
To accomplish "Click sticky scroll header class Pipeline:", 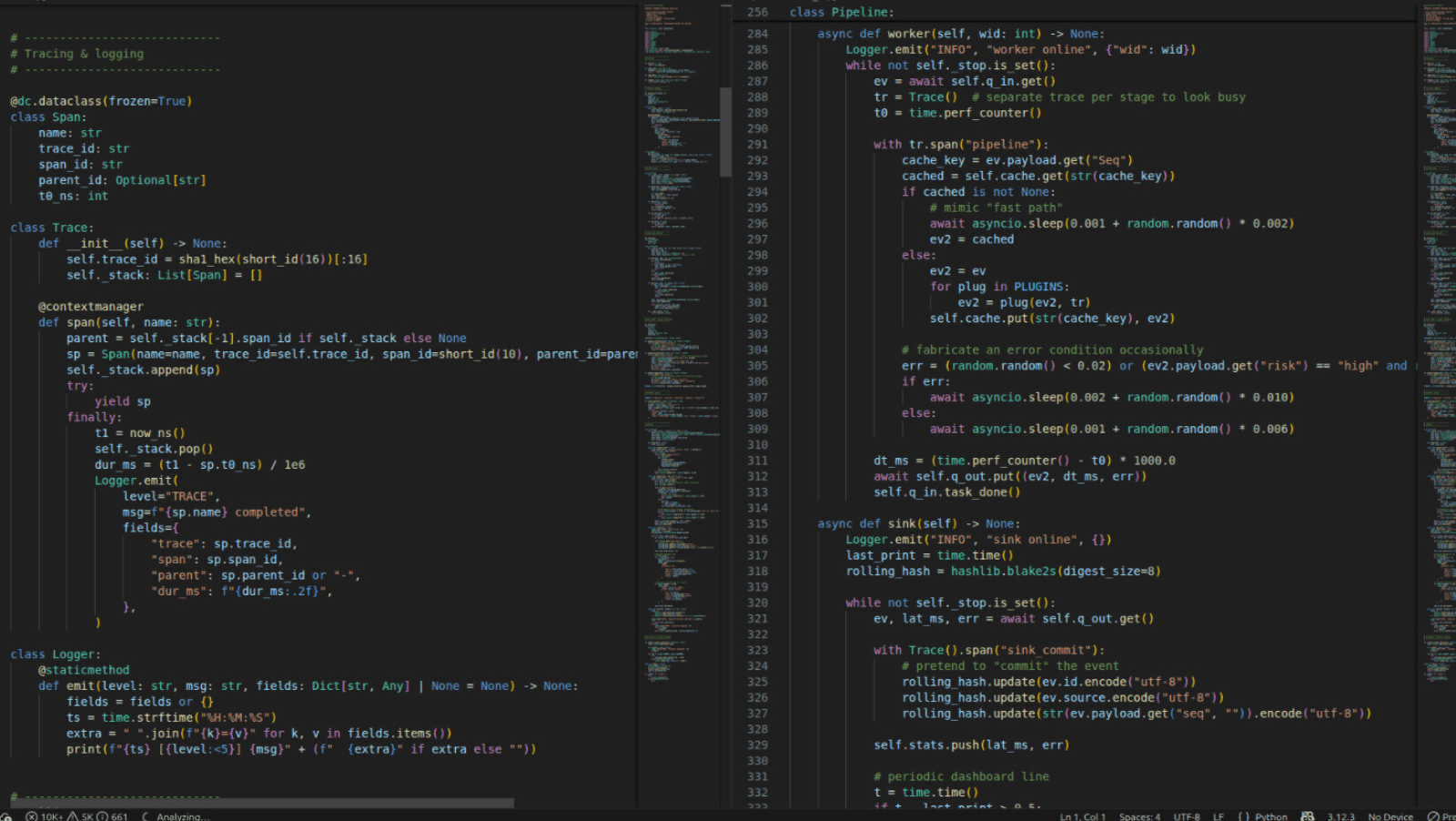I will (x=841, y=12).
